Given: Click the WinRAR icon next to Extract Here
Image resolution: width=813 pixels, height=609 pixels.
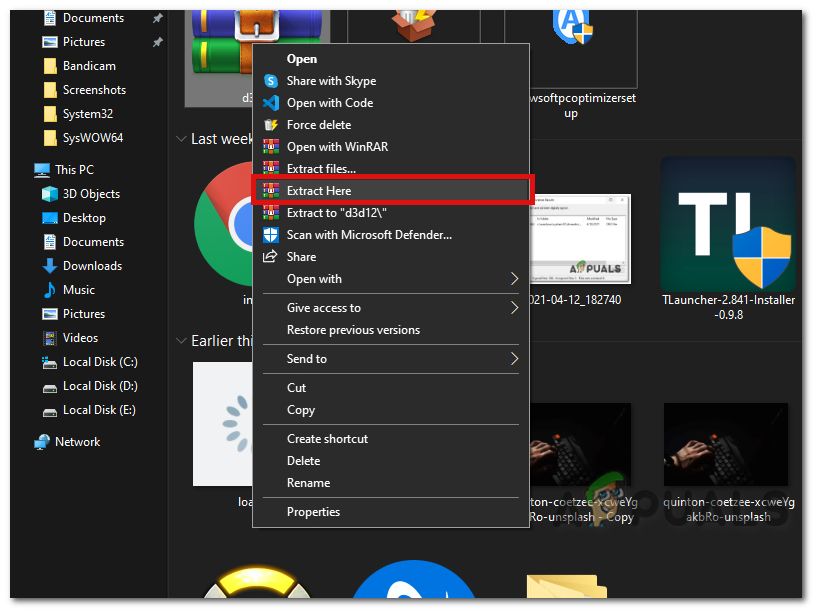Looking at the screenshot, I should 270,191.
